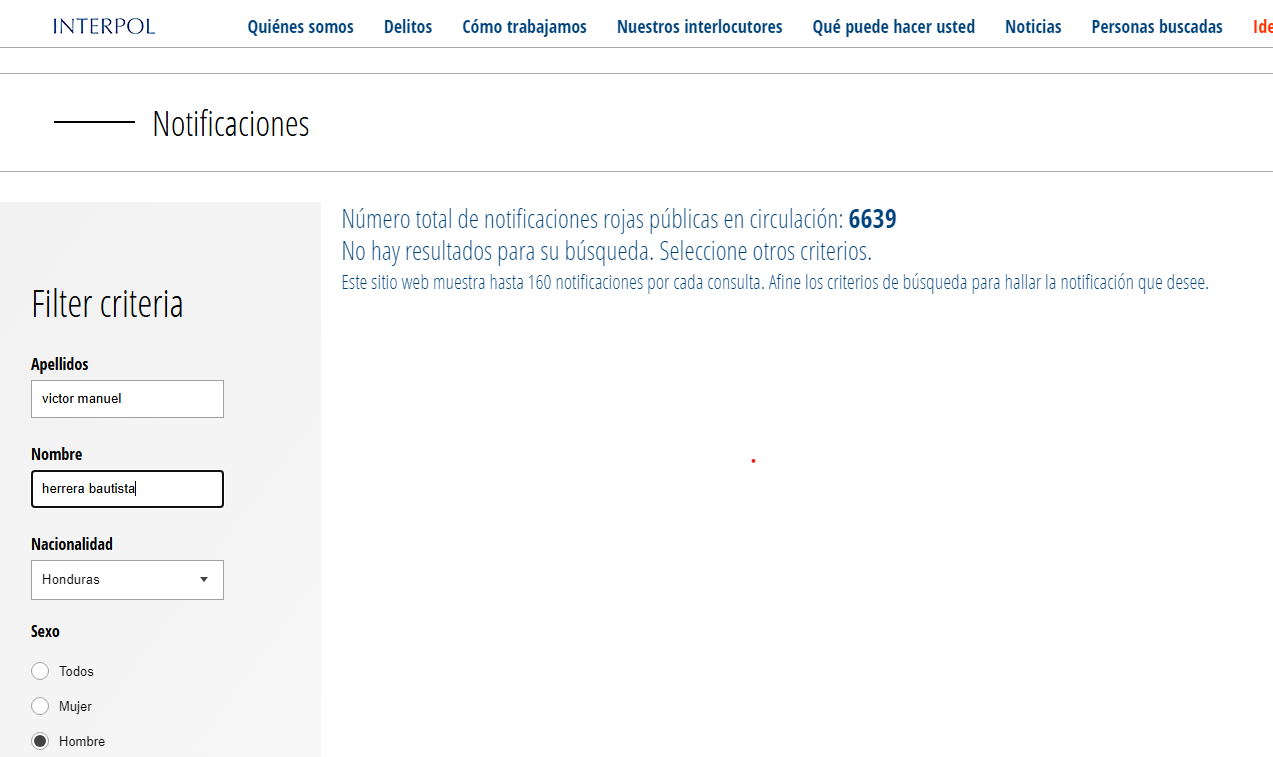Image resolution: width=1273 pixels, height=757 pixels.
Task: Open Nuestros interlocutores in navigation
Action: coord(699,27)
